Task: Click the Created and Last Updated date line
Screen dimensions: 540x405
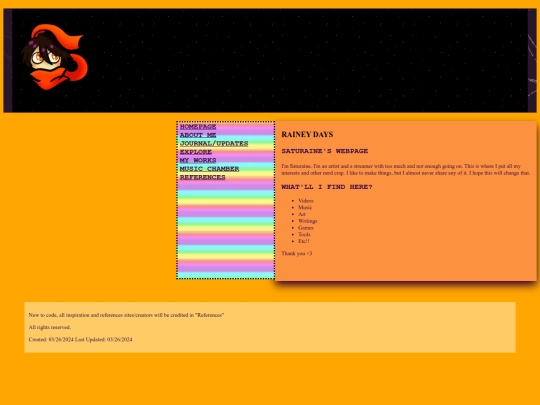Action: click(x=80, y=339)
